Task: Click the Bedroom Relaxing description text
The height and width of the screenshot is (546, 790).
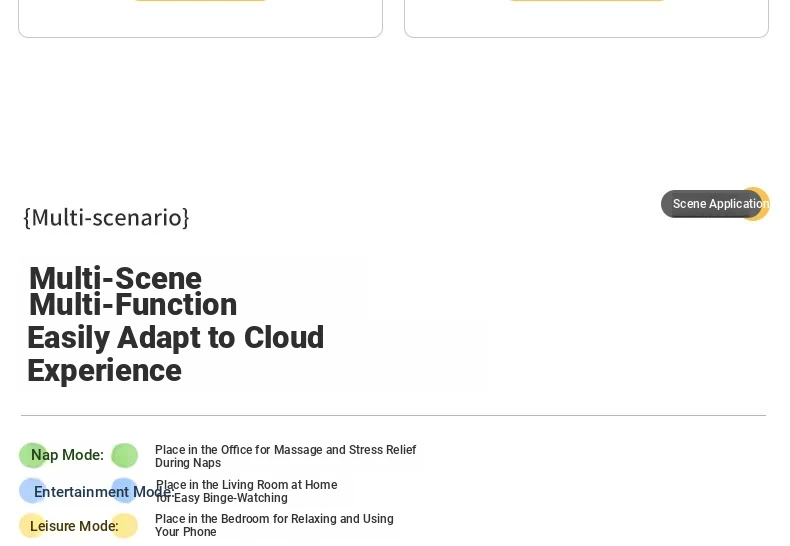Action: click(274, 525)
